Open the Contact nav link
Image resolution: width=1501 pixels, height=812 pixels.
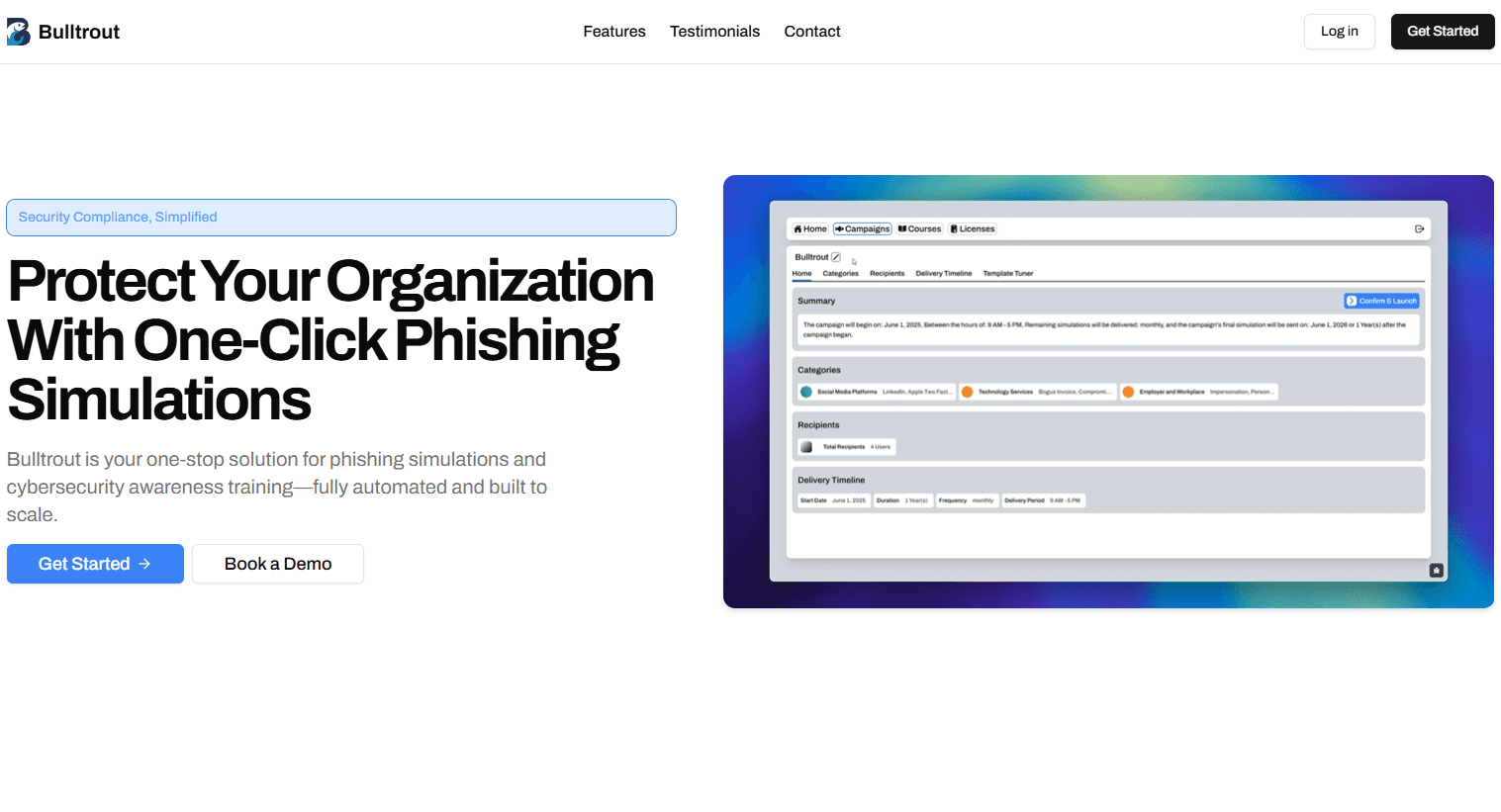click(x=811, y=32)
